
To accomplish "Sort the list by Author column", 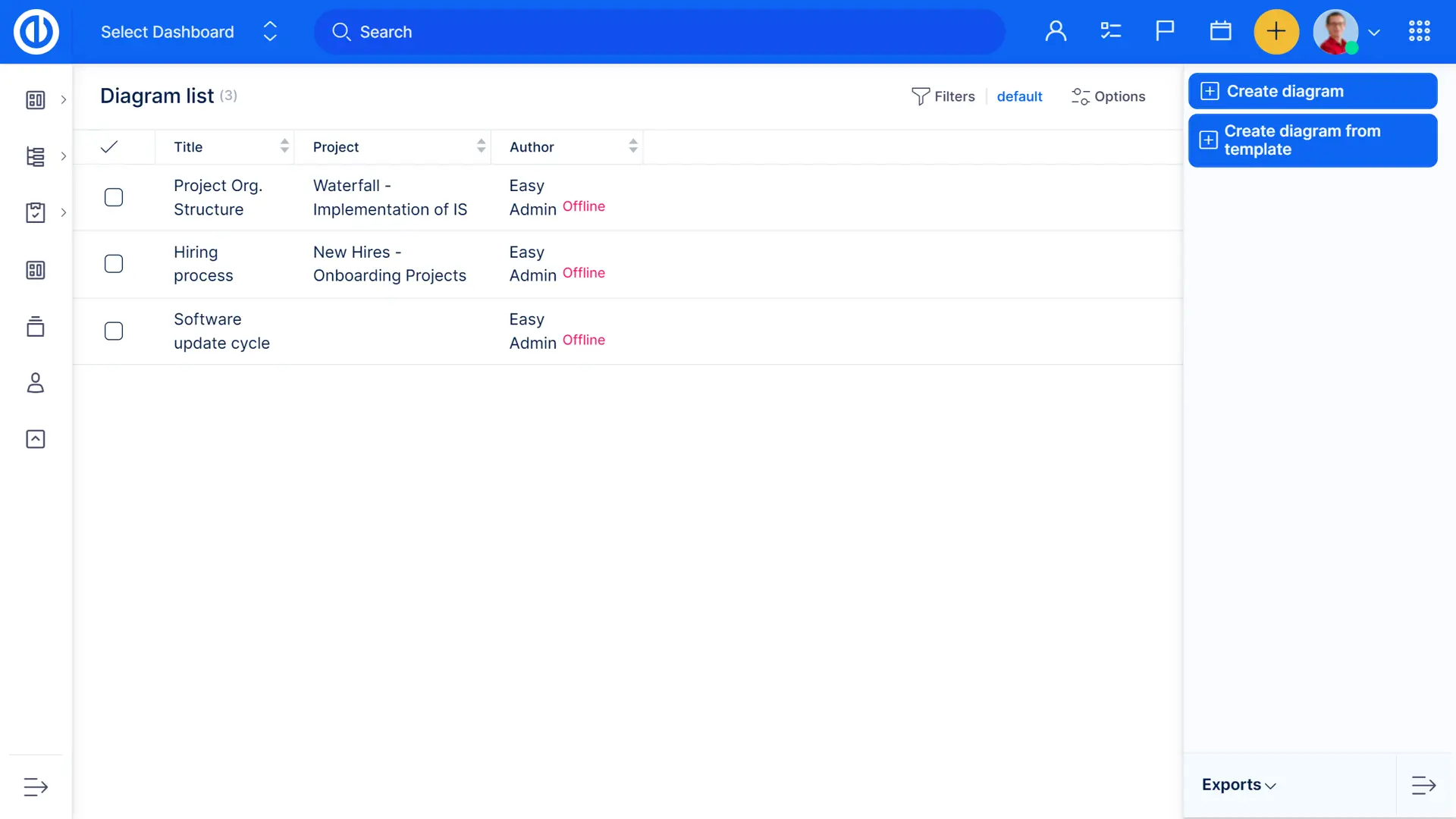I will 532,147.
